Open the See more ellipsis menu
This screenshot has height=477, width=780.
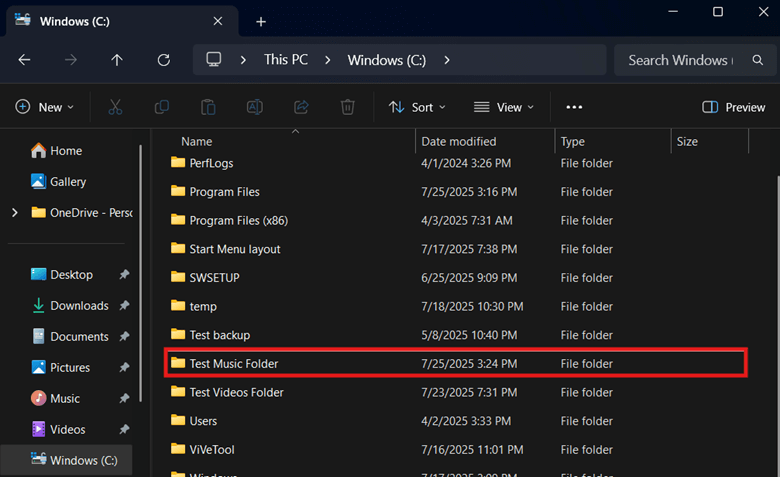(x=574, y=107)
